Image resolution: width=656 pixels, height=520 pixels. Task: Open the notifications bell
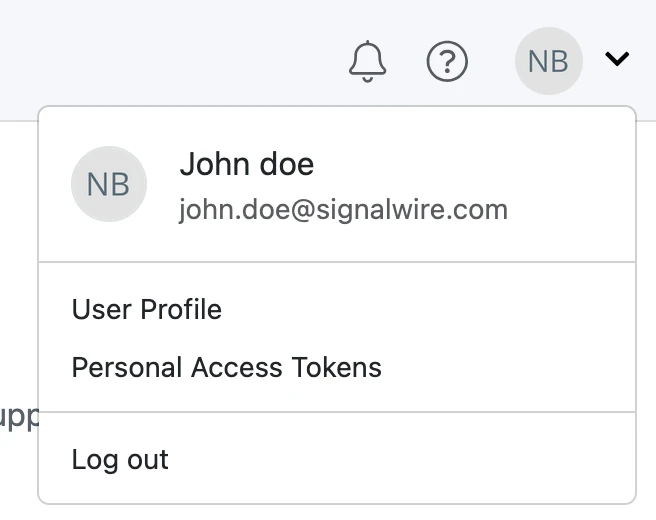[x=367, y=62]
